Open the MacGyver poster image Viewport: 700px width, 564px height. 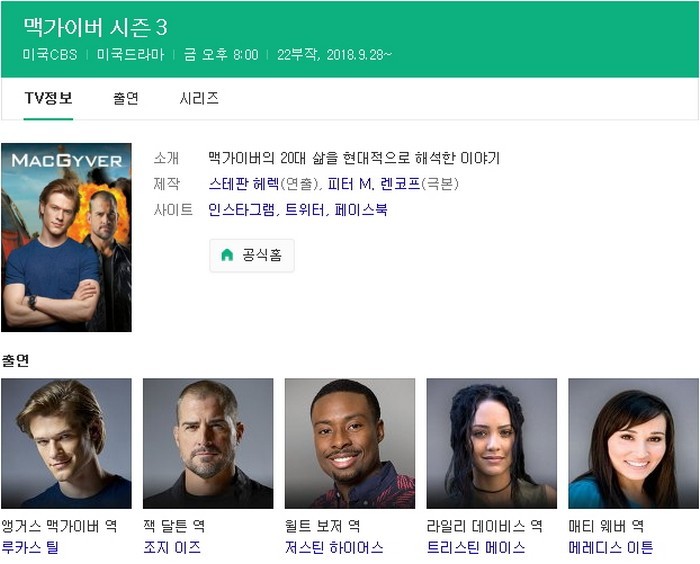coord(67,237)
